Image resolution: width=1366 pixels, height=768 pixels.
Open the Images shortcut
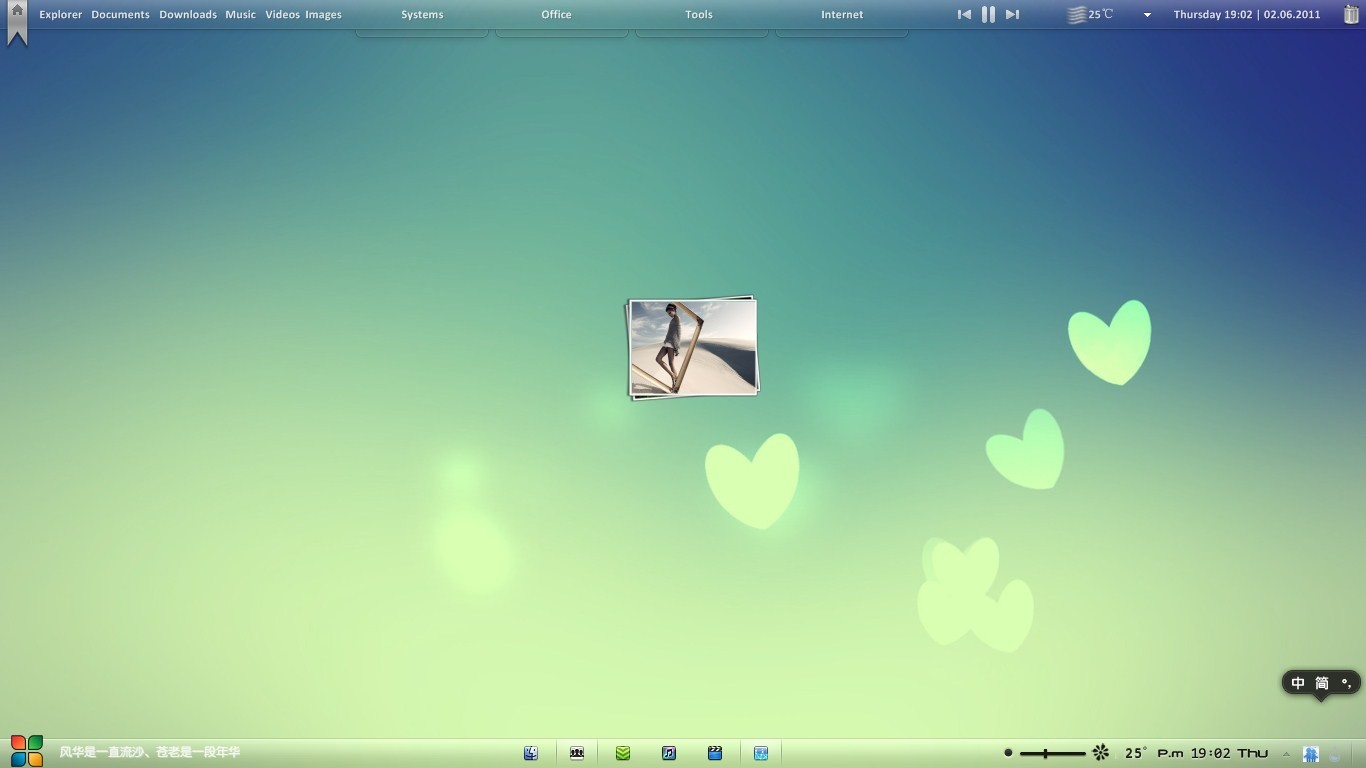323,15
